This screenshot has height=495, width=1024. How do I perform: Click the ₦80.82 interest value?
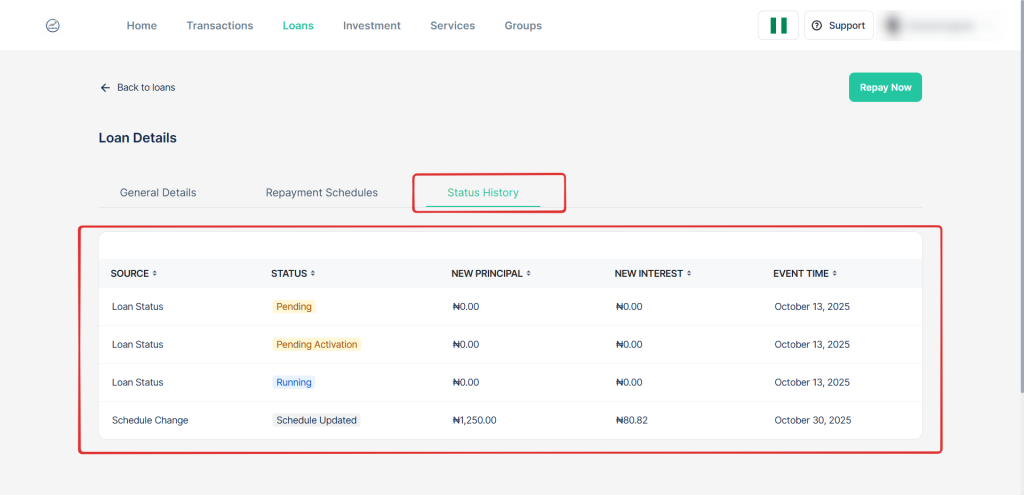tap(632, 421)
